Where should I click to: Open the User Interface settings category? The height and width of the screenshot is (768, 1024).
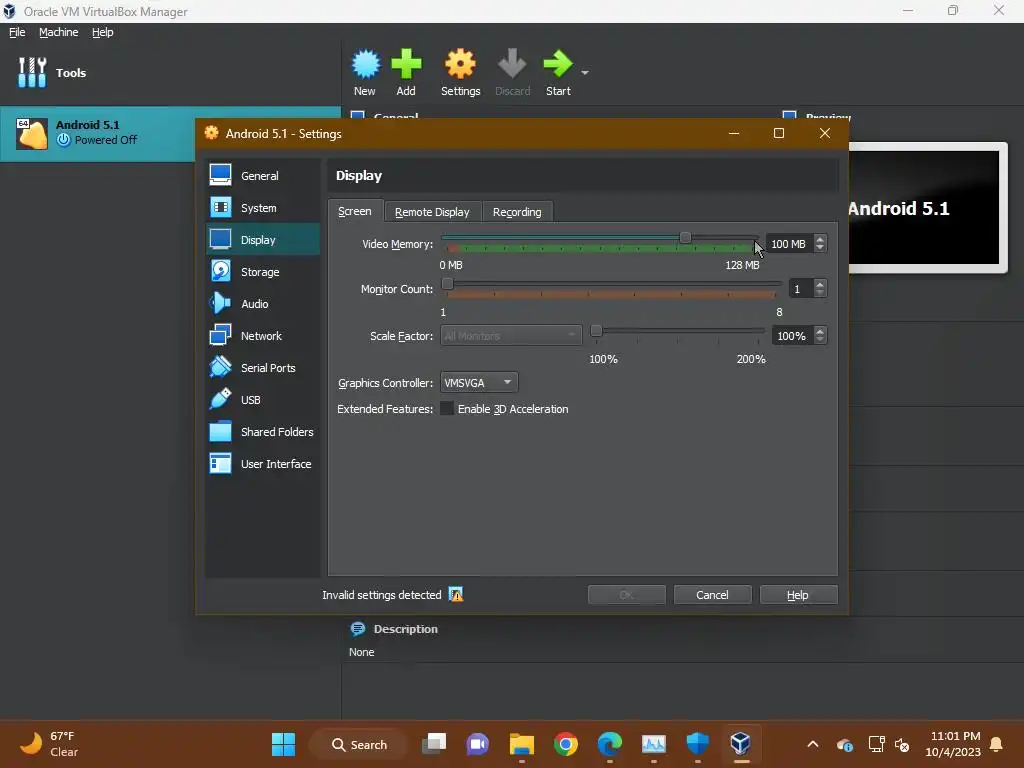point(263,464)
